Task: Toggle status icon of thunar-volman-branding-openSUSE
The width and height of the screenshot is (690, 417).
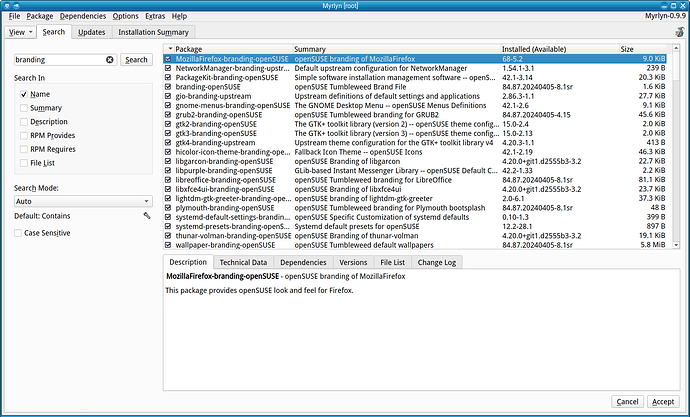Action: pos(168,235)
